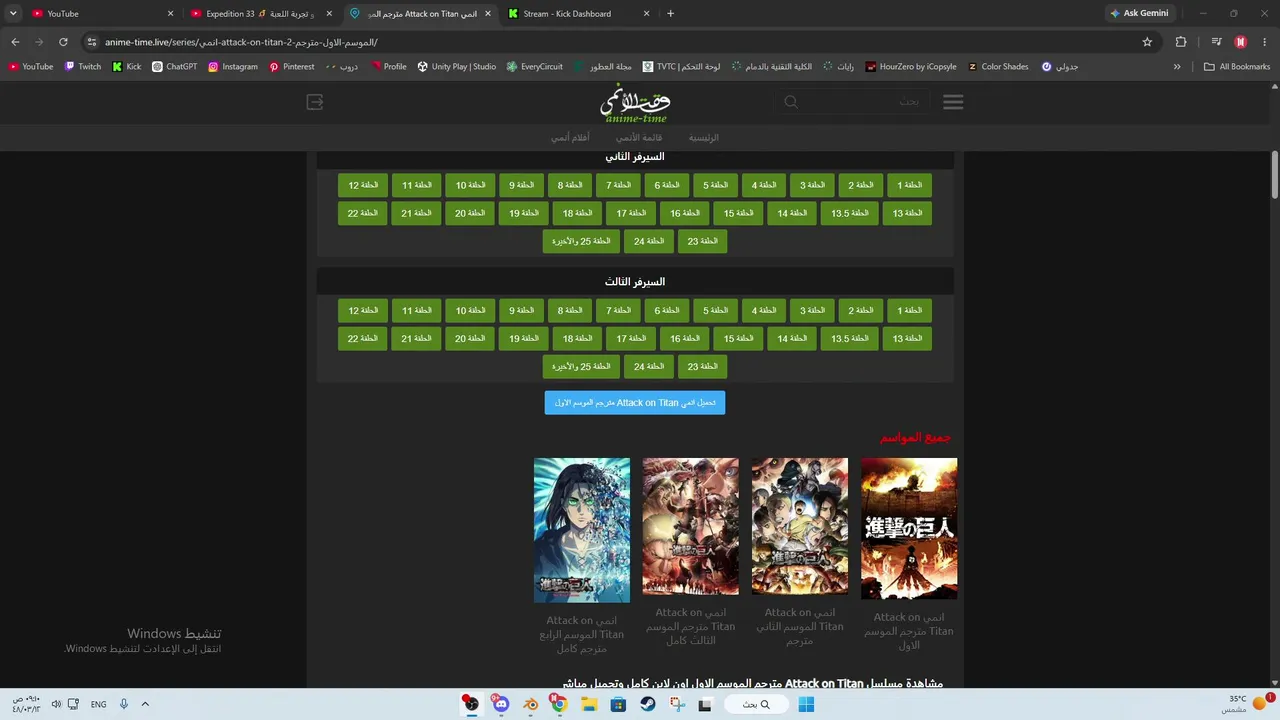The width and height of the screenshot is (1280, 720).
Task: Open the first season poster thumbnail with flames
Action: pos(909,529)
